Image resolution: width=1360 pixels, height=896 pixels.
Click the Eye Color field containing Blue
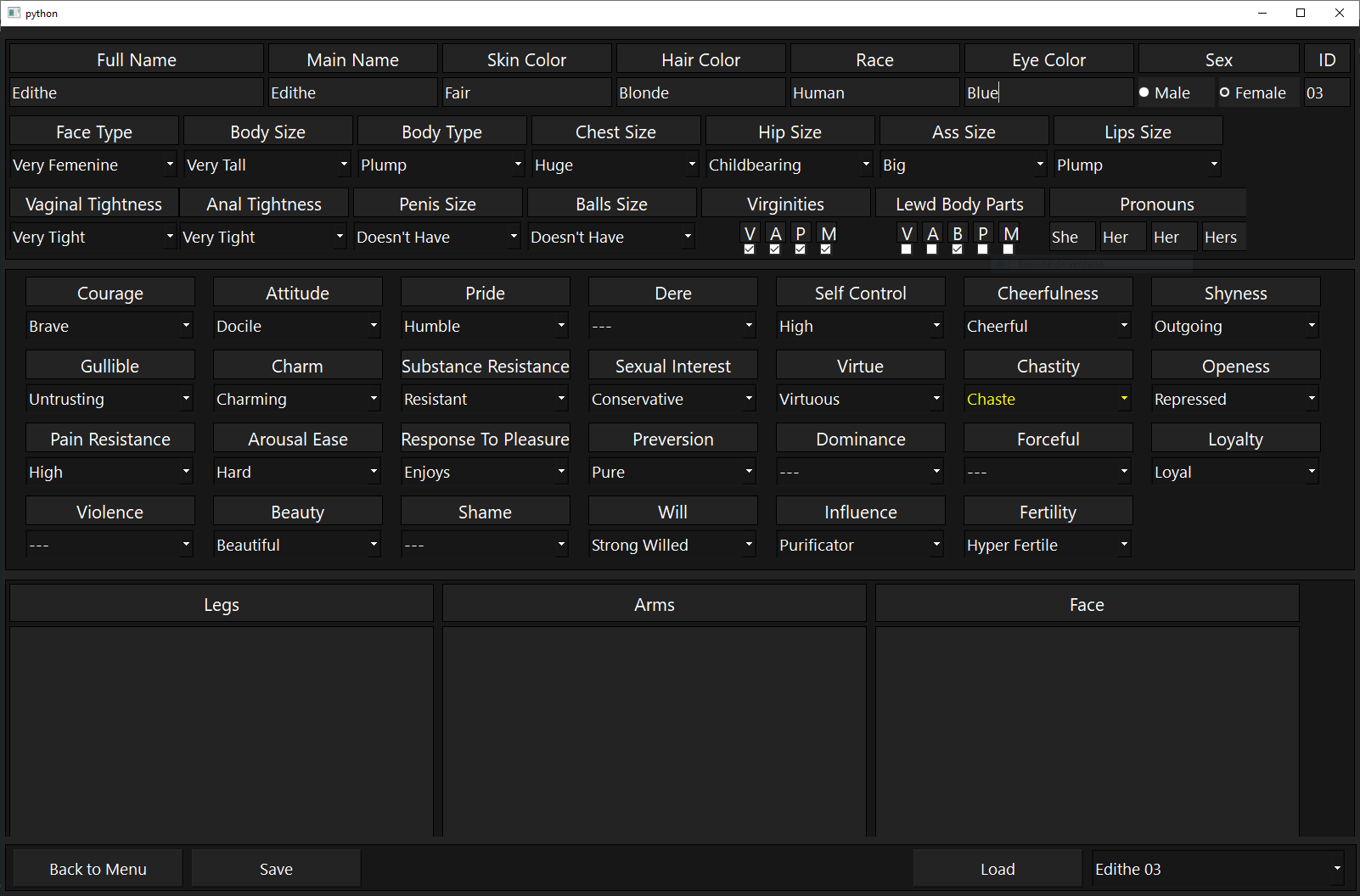pyautogui.click(x=1048, y=92)
